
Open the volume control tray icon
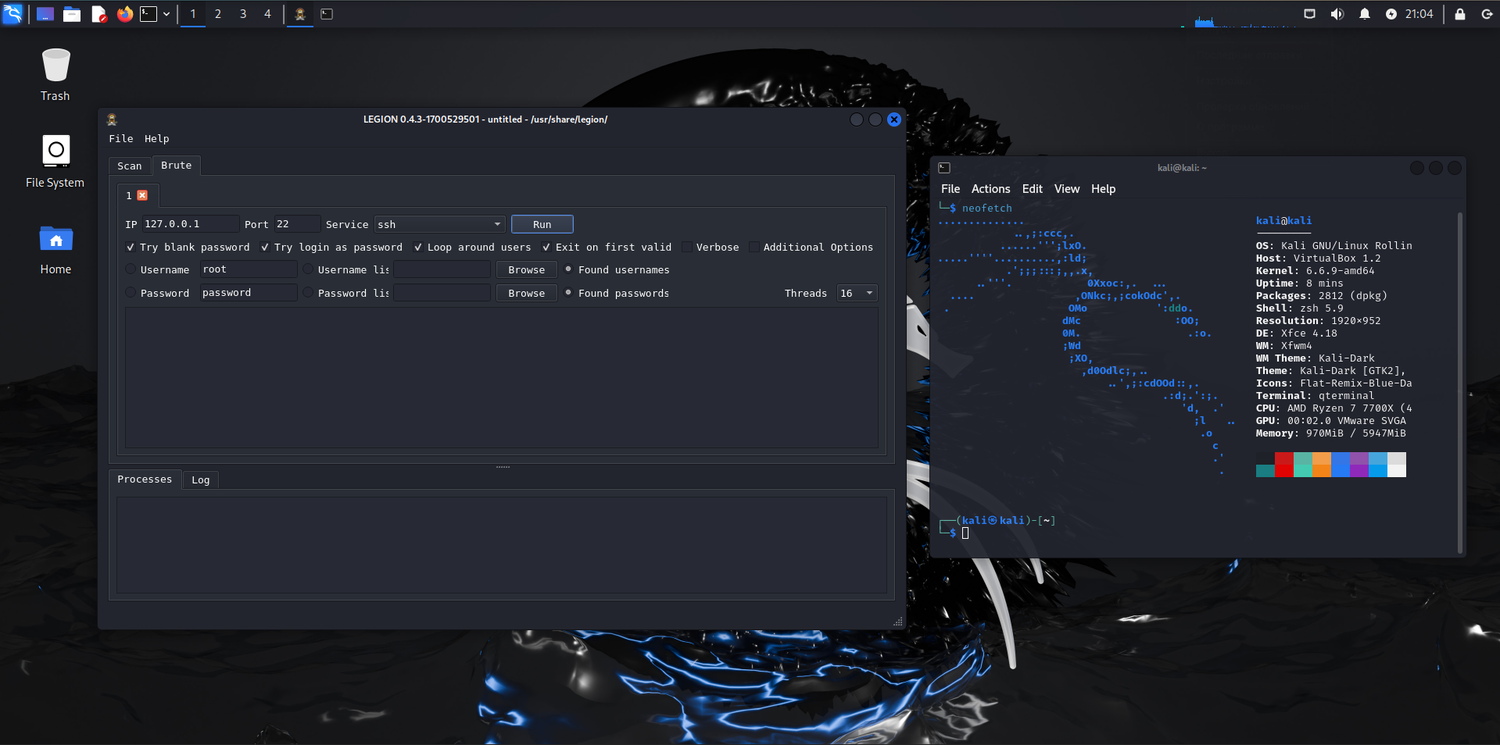(x=1337, y=14)
